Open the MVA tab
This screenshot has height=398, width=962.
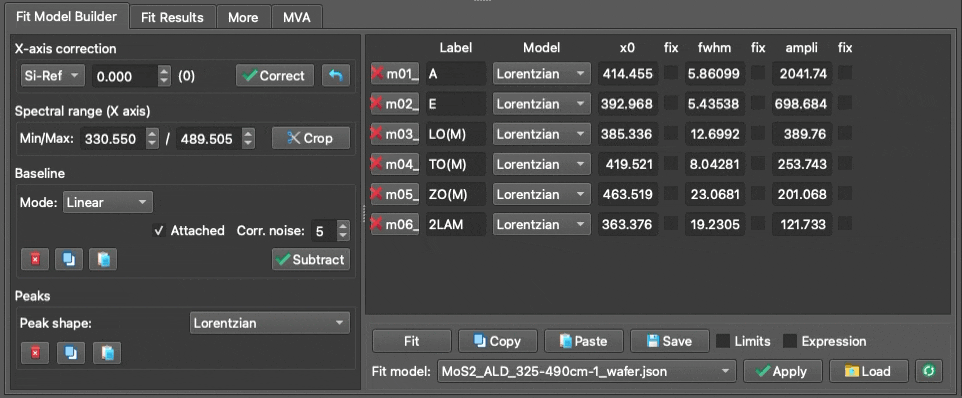pos(297,18)
